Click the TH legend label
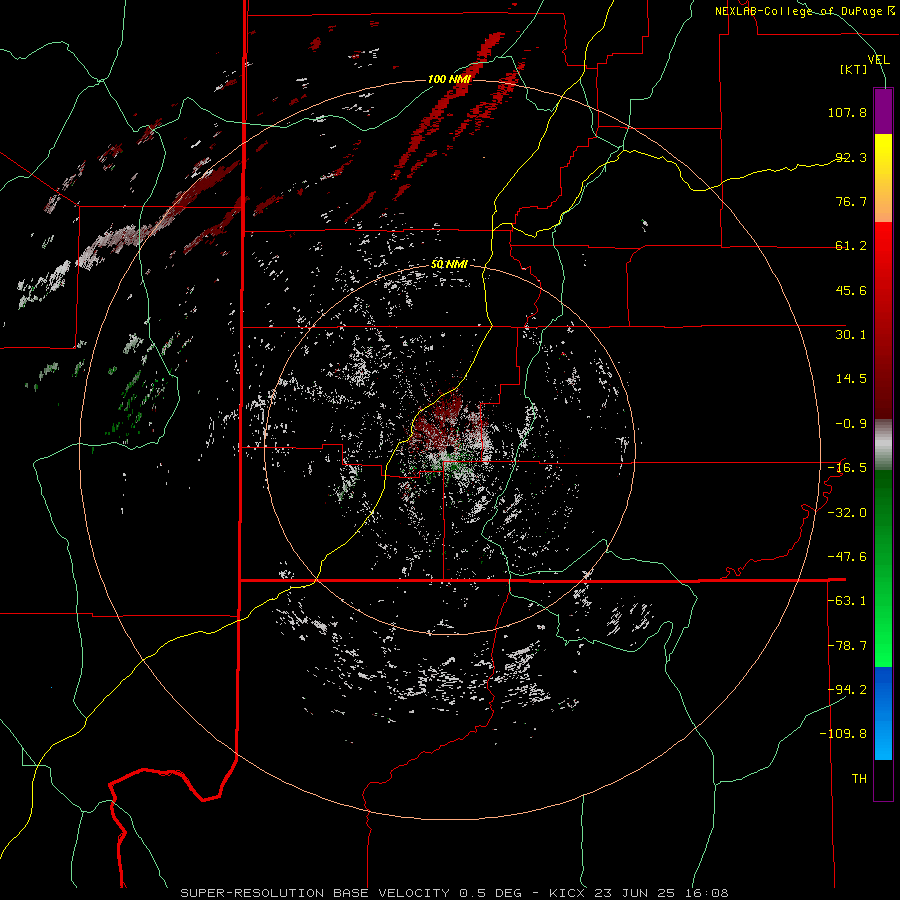 (x=859, y=779)
